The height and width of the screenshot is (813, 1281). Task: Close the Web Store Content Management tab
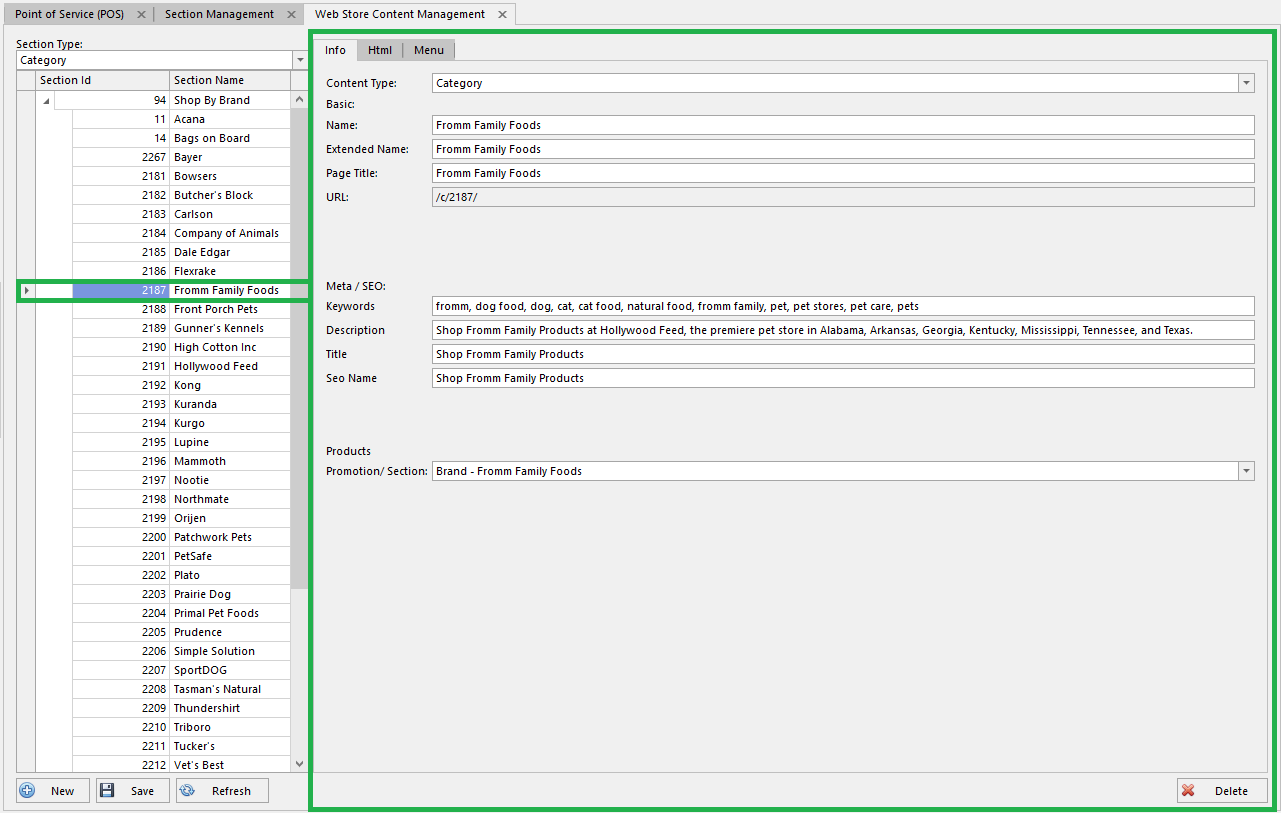[x=502, y=14]
